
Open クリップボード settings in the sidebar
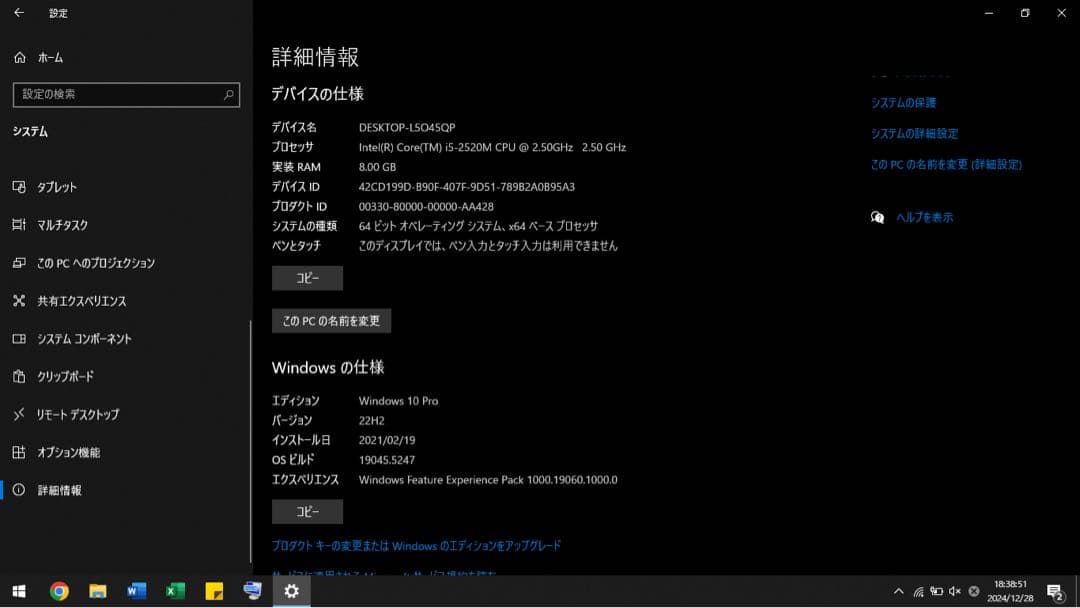pyautogui.click(x=68, y=377)
